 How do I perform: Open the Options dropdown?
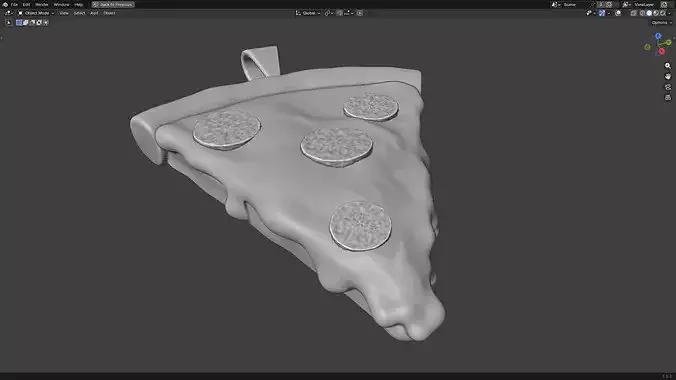coord(661,22)
